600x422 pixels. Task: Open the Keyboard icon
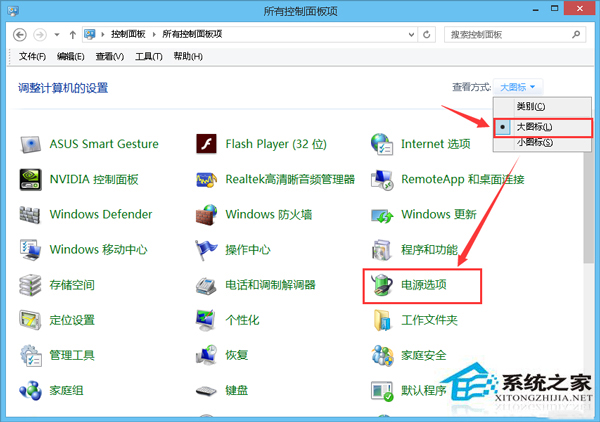pyautogui.click(x=206, y=391)
